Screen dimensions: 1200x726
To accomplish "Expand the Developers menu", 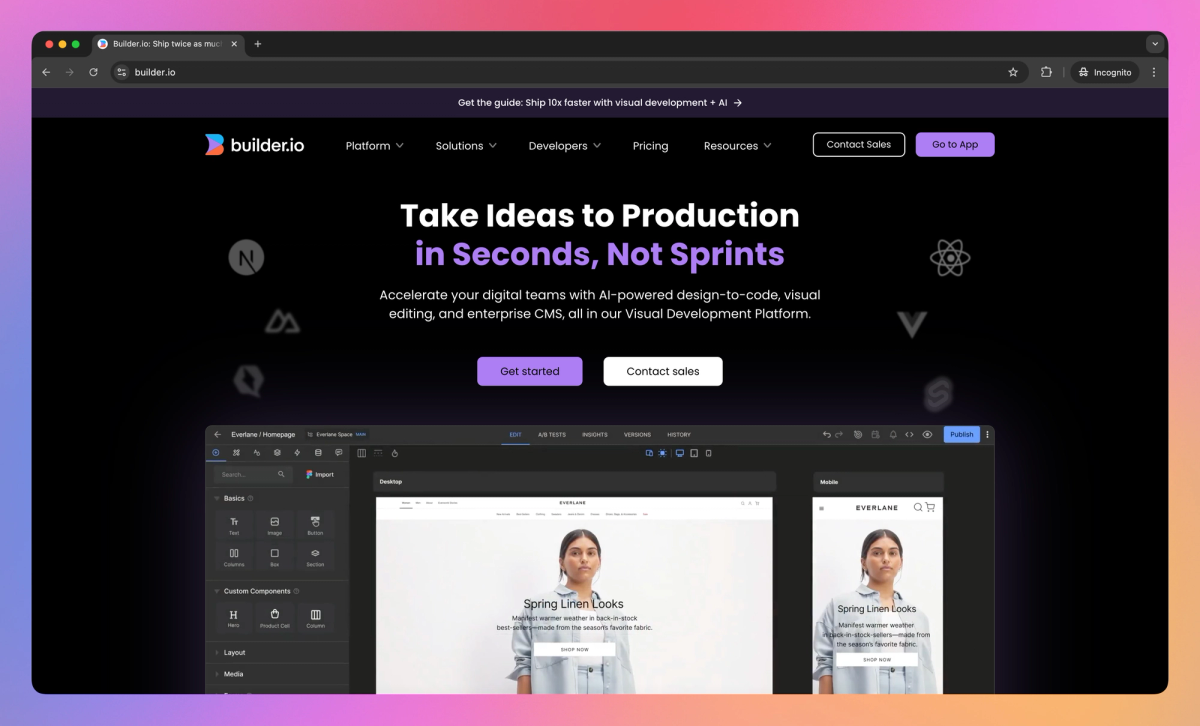I will point(565,146).
